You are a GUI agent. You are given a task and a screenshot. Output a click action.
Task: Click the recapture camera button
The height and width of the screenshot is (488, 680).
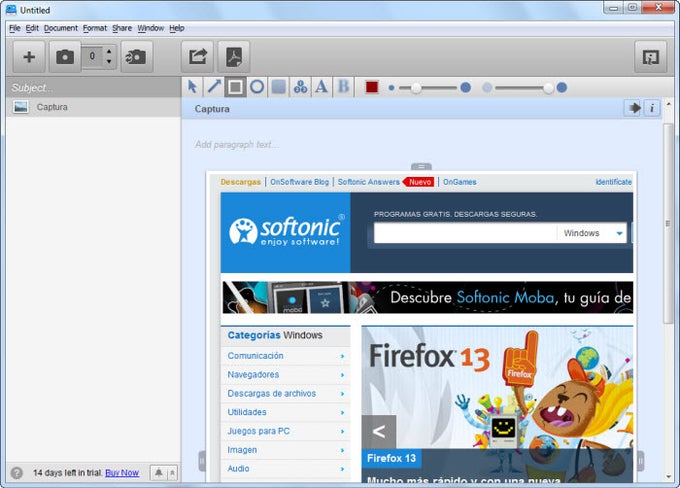[x=137, y=57]
